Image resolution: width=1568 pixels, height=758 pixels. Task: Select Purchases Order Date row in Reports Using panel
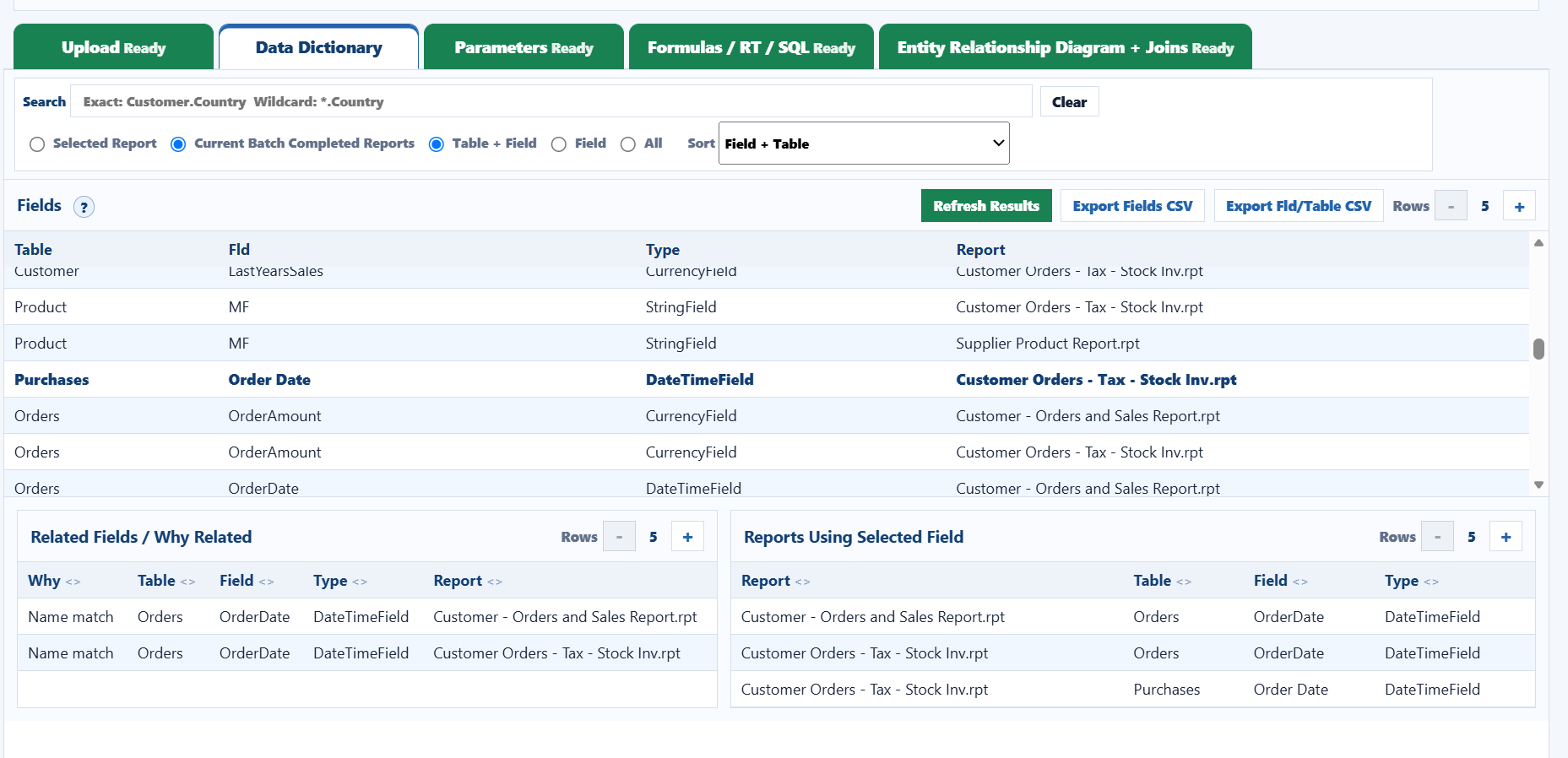[1133, 690]
